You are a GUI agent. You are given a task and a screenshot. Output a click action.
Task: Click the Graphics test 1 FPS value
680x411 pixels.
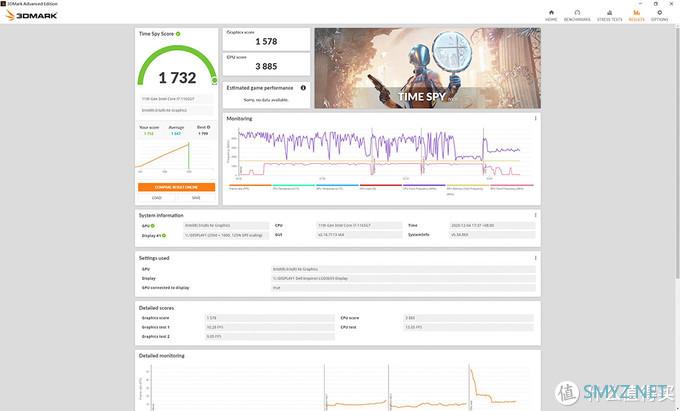(x=269, y=327)
